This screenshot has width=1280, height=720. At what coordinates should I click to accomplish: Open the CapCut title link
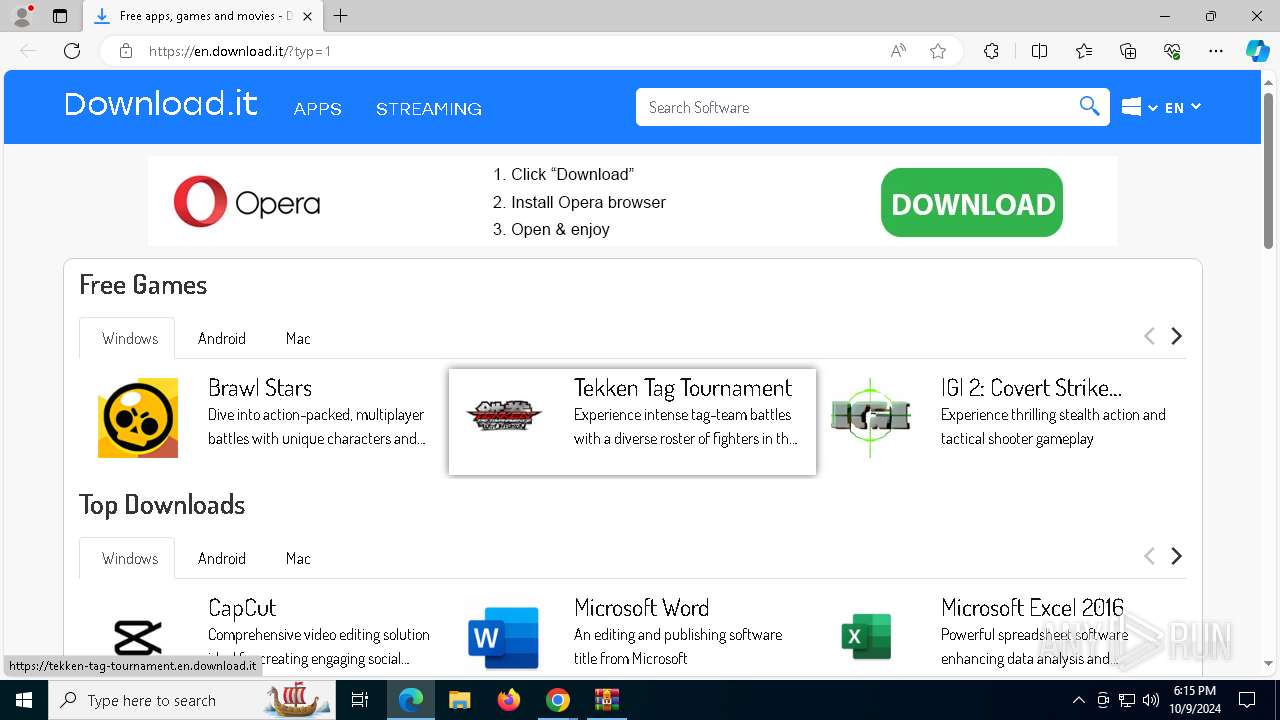[x=242, y=608]
